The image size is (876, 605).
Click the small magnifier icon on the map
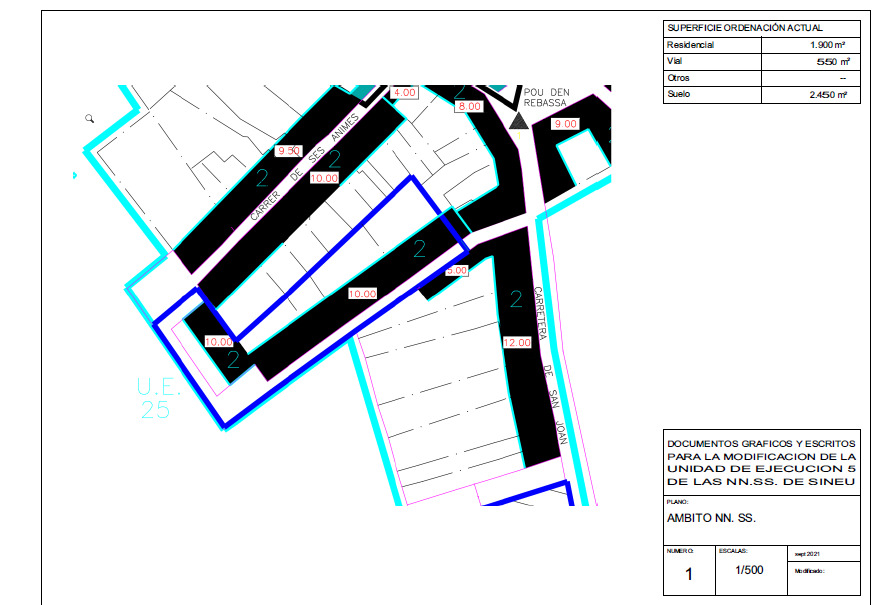(x=90, y=118)
